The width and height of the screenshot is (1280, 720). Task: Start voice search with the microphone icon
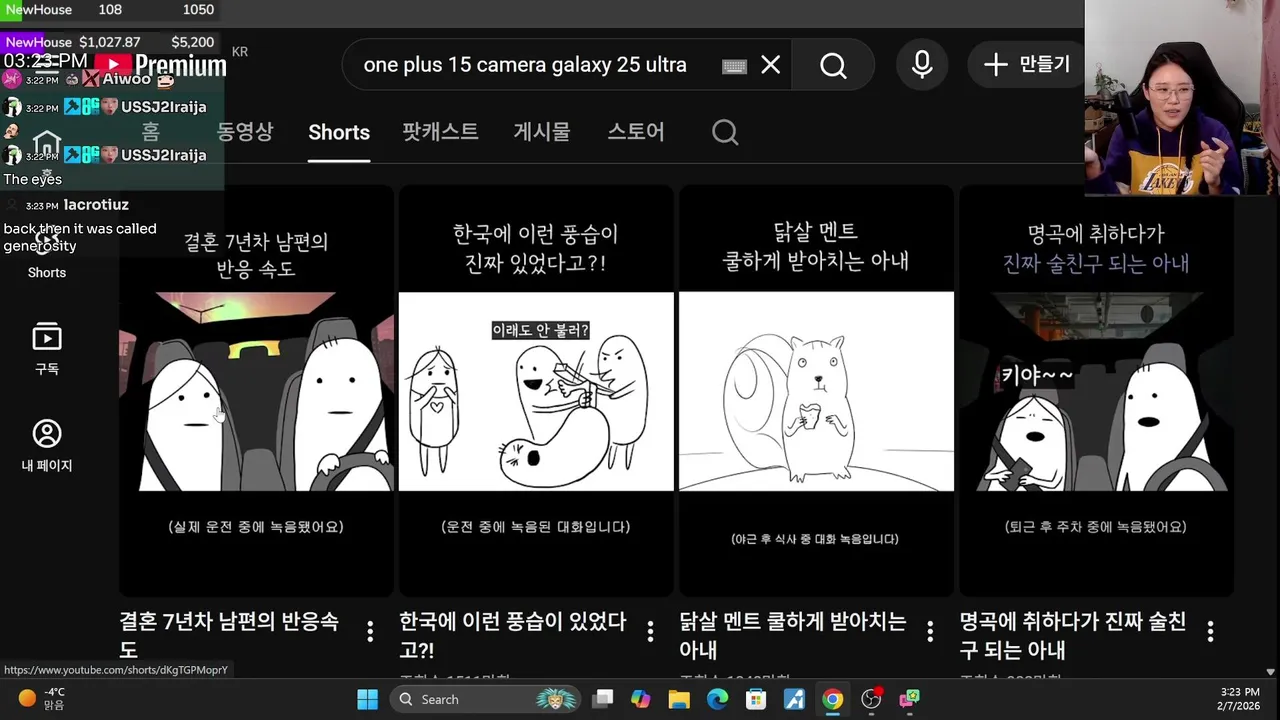(922, 65)
